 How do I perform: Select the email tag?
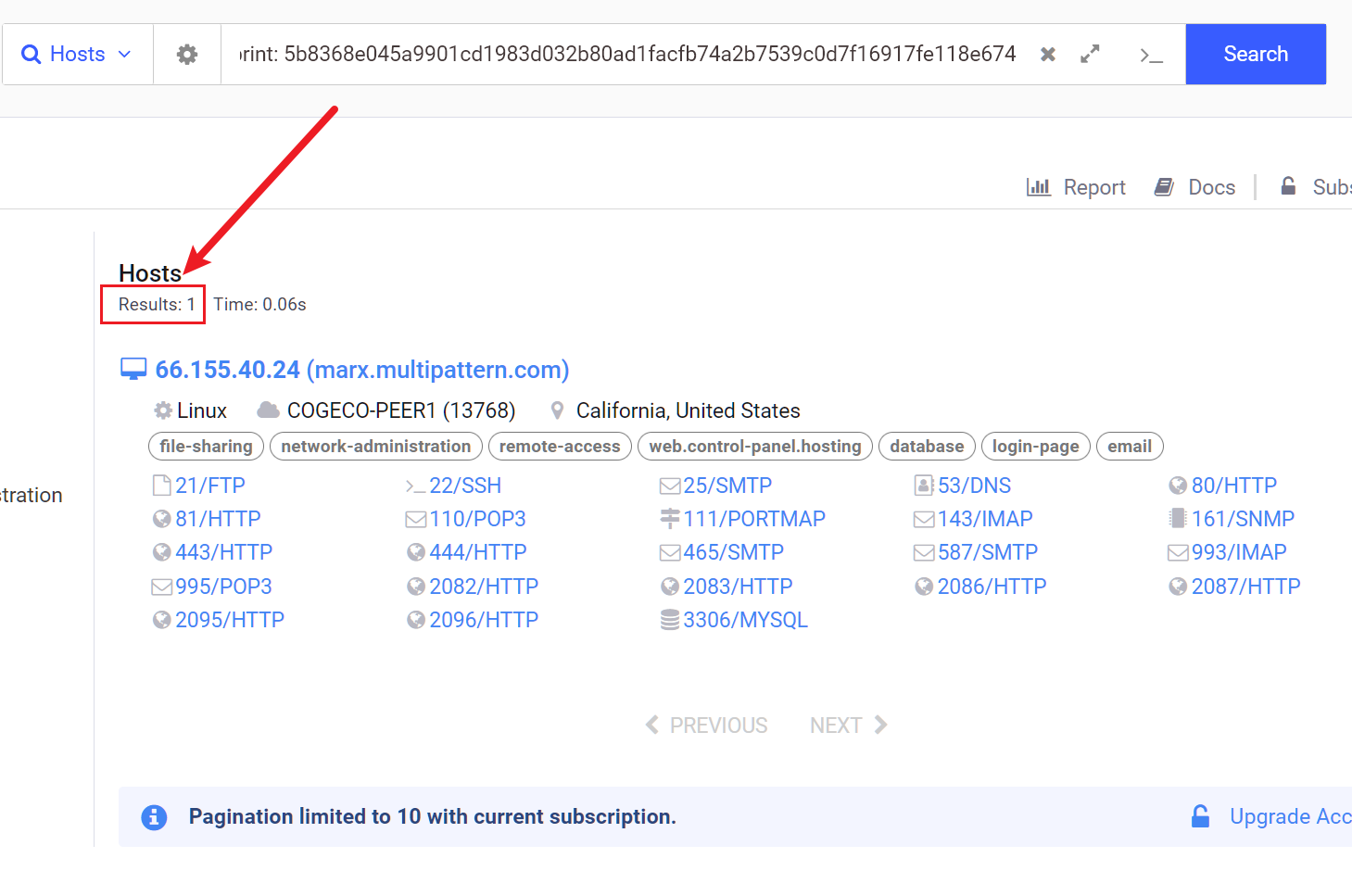1130,447
